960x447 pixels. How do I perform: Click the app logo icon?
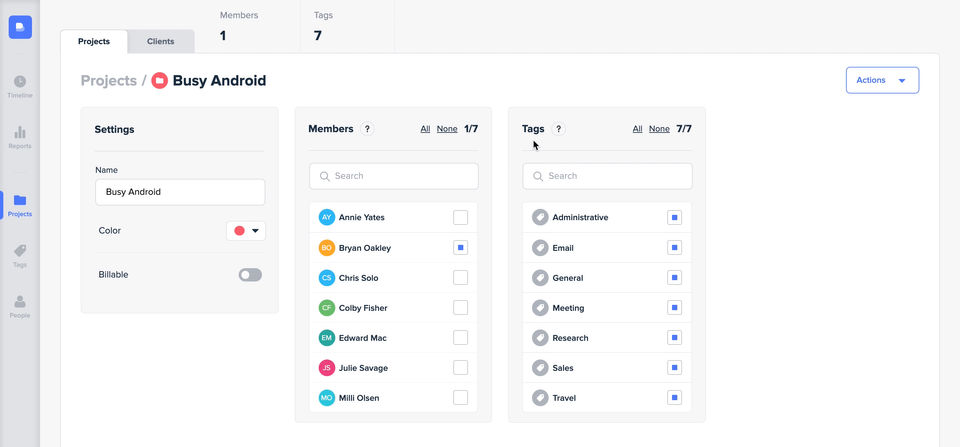pyautogui.click(x=20, y=27)
